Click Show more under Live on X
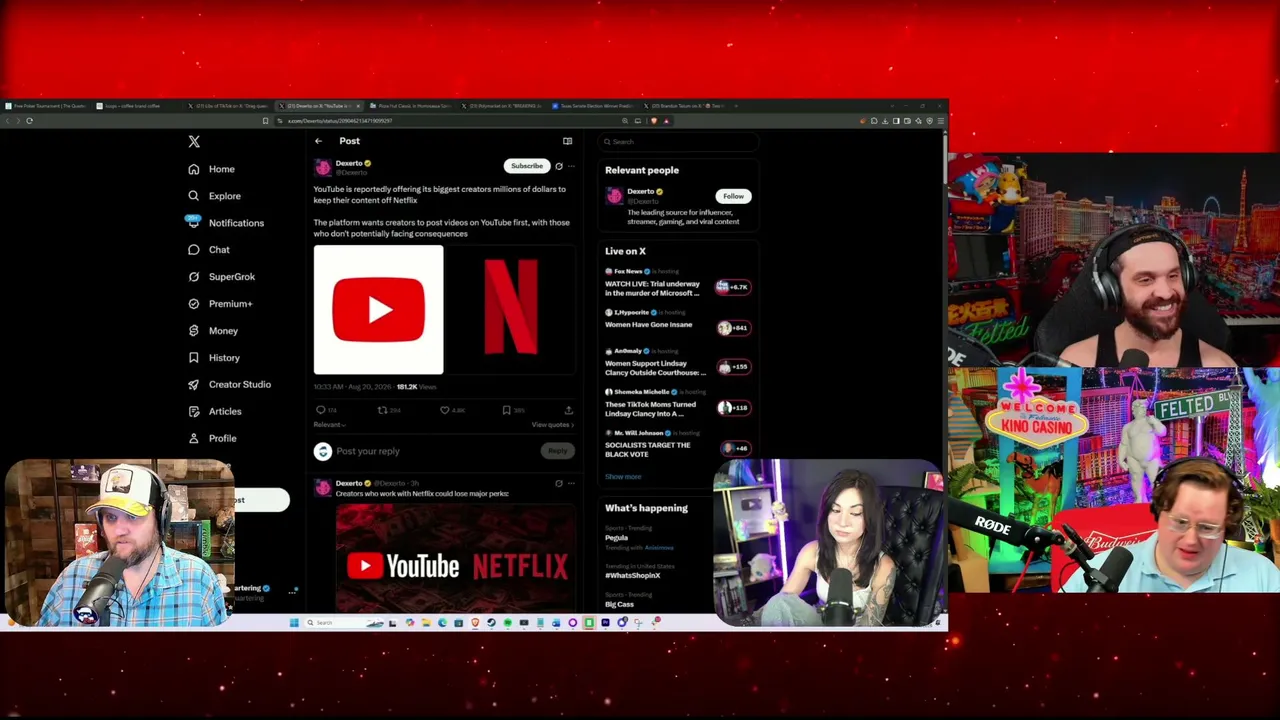The width and height of the screenshot is (1280, 720). (x=623, y=477)
